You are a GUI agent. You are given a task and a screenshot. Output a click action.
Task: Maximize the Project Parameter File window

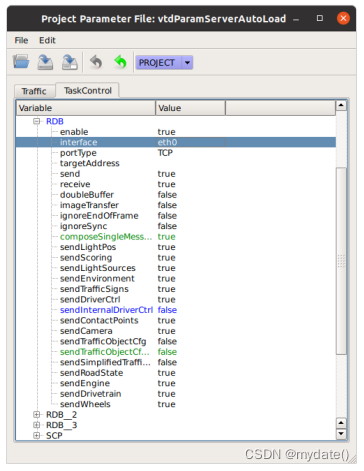[x=320, y=18]
